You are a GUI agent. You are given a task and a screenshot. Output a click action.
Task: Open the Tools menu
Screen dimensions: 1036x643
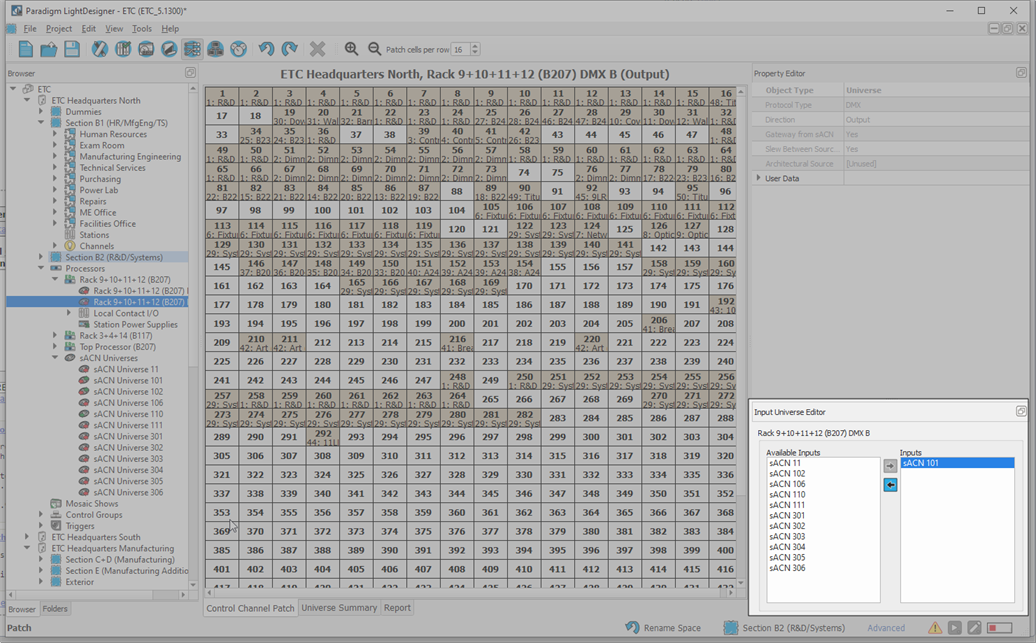141,28
